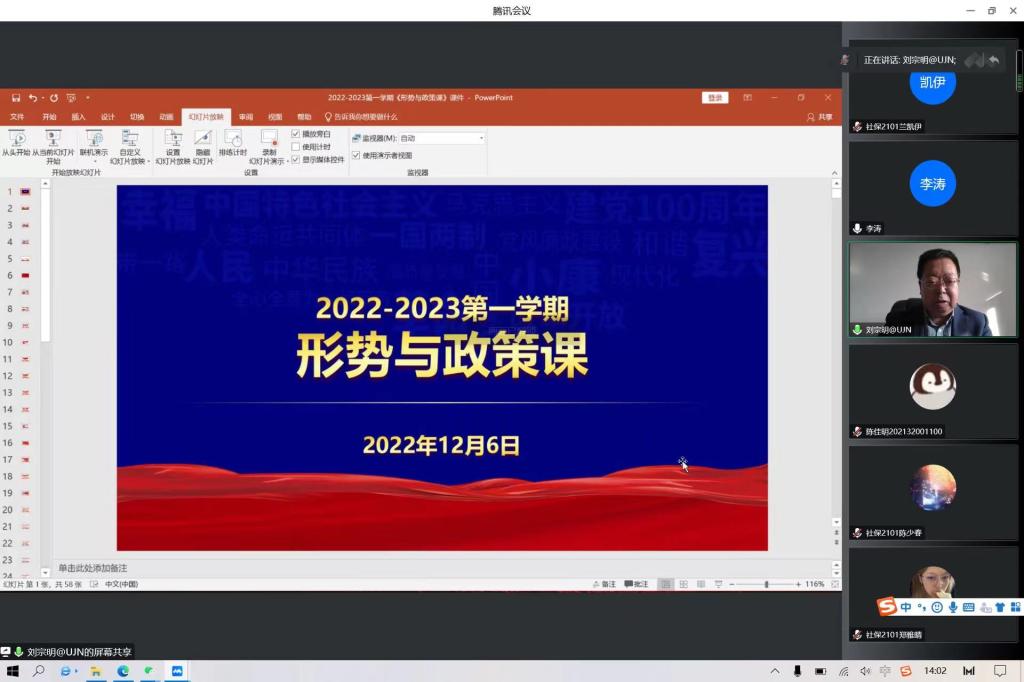This screenshot has width=1024, height=682.
Task: Click the 登录 sign-in button
Action: 715,98
